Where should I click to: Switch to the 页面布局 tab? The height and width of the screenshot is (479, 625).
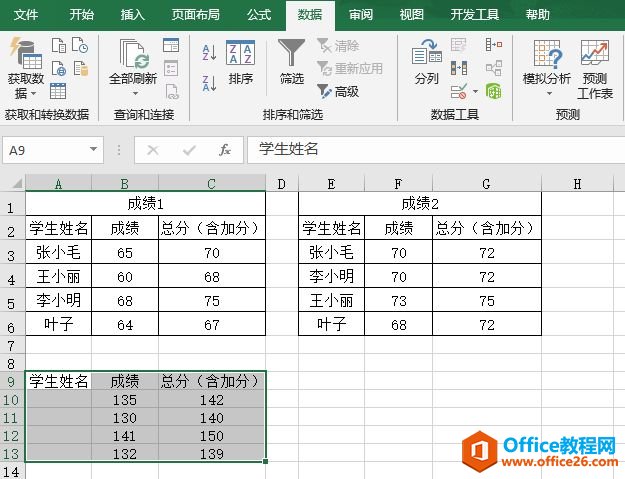pos(195,15)
